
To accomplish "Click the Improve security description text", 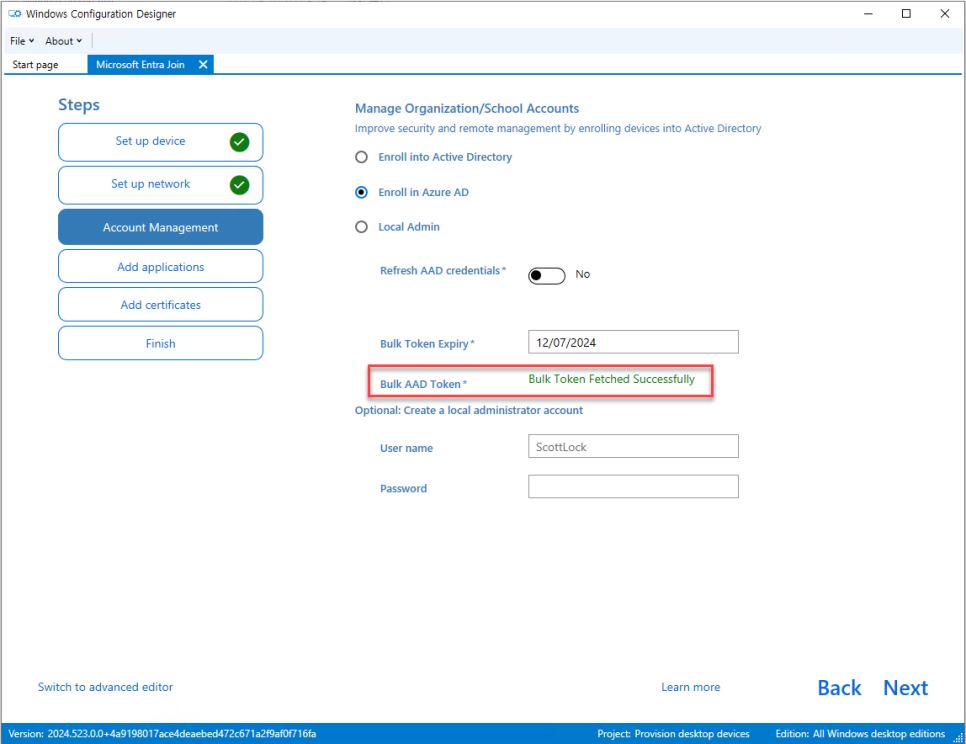I will (558, 128).
